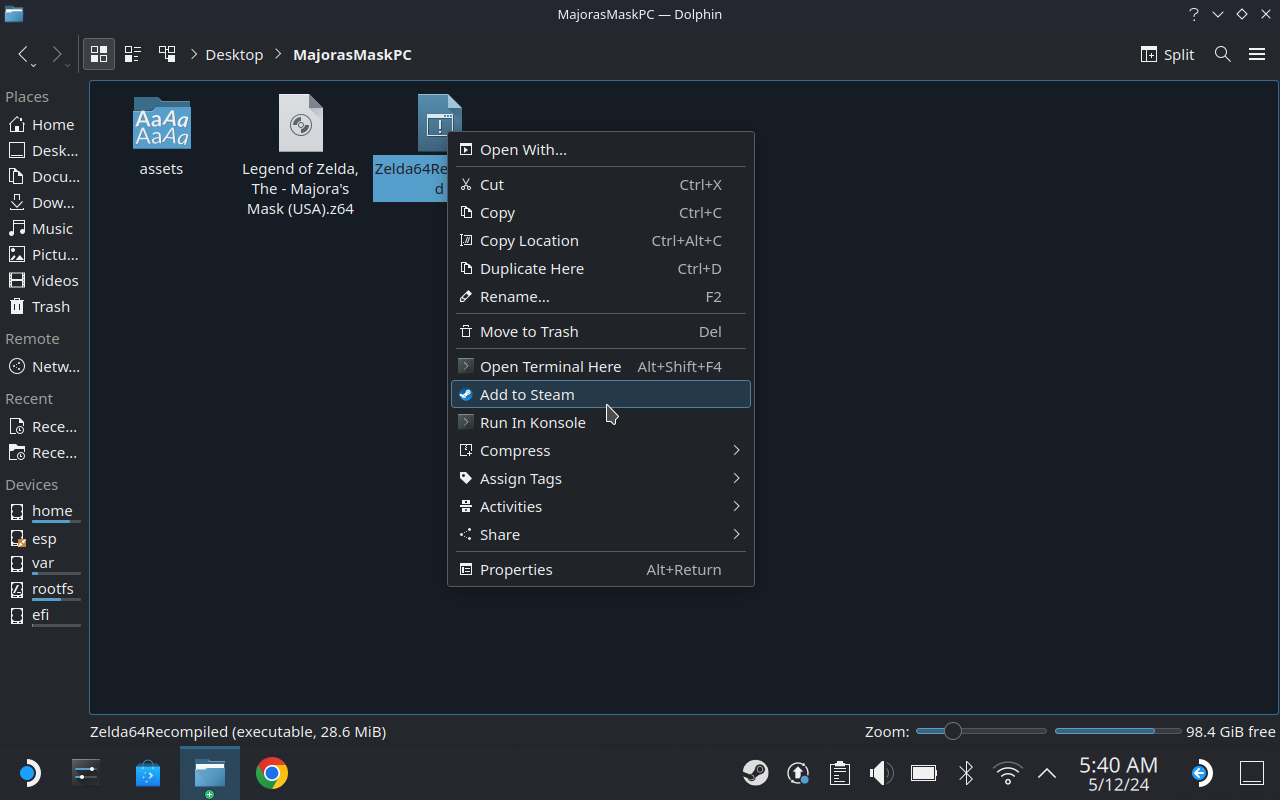
Task: Open clipboard tray icon
Action: pyautogui.click(x=840, y=773)
